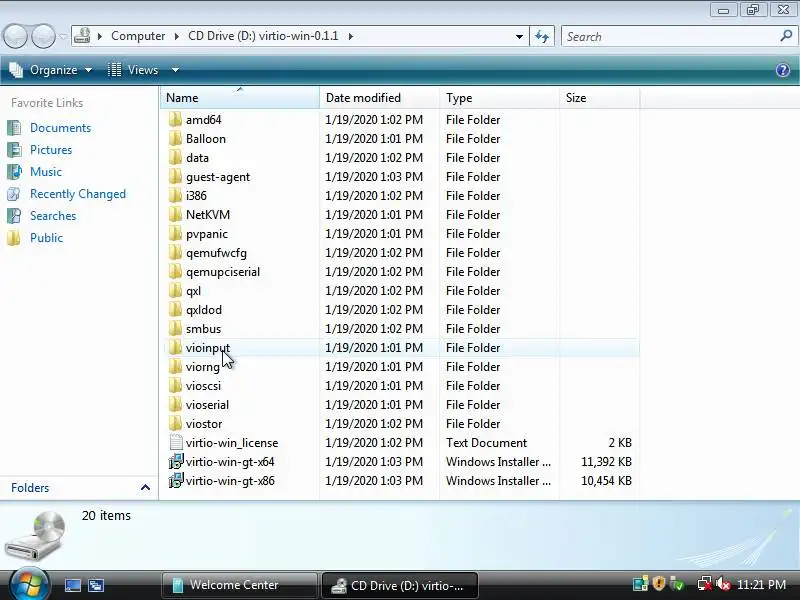800x600 pixels.
Task: Click the muted volume tray icon
Action: [723, 584]
